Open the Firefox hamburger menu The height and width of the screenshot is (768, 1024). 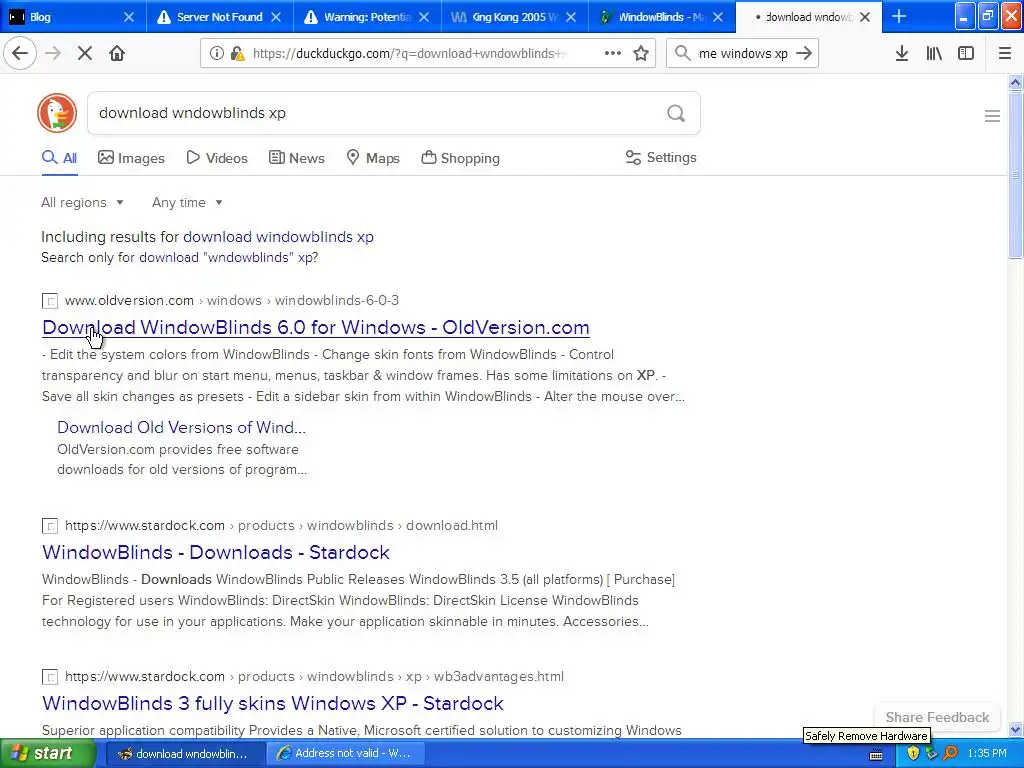coord(1005,54)
